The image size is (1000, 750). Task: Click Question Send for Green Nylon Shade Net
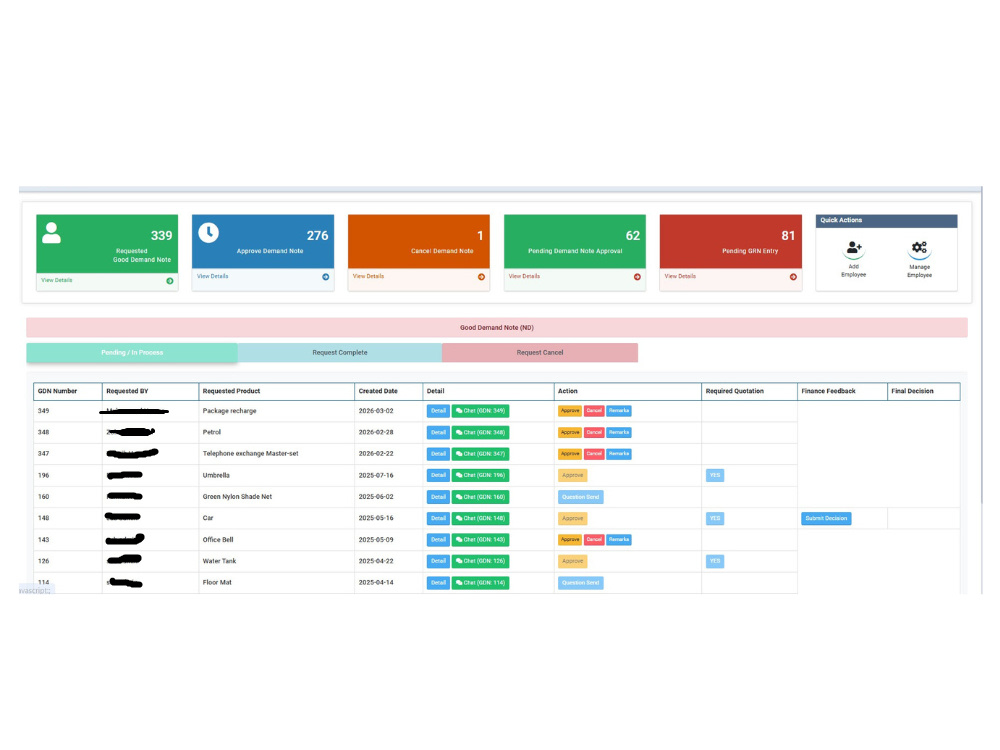580,497
